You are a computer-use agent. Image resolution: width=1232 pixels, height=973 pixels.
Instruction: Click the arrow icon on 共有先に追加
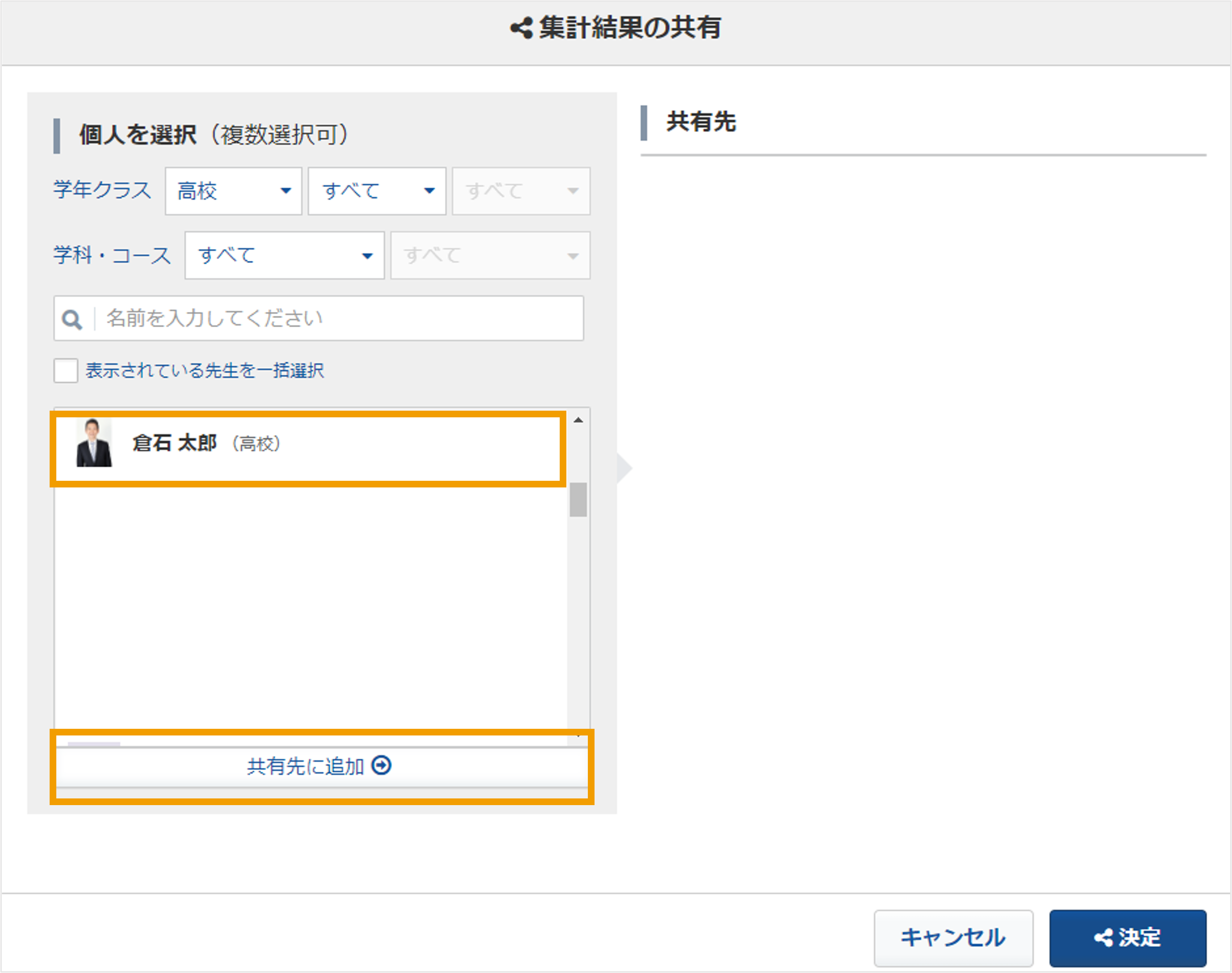coord(381,765)
